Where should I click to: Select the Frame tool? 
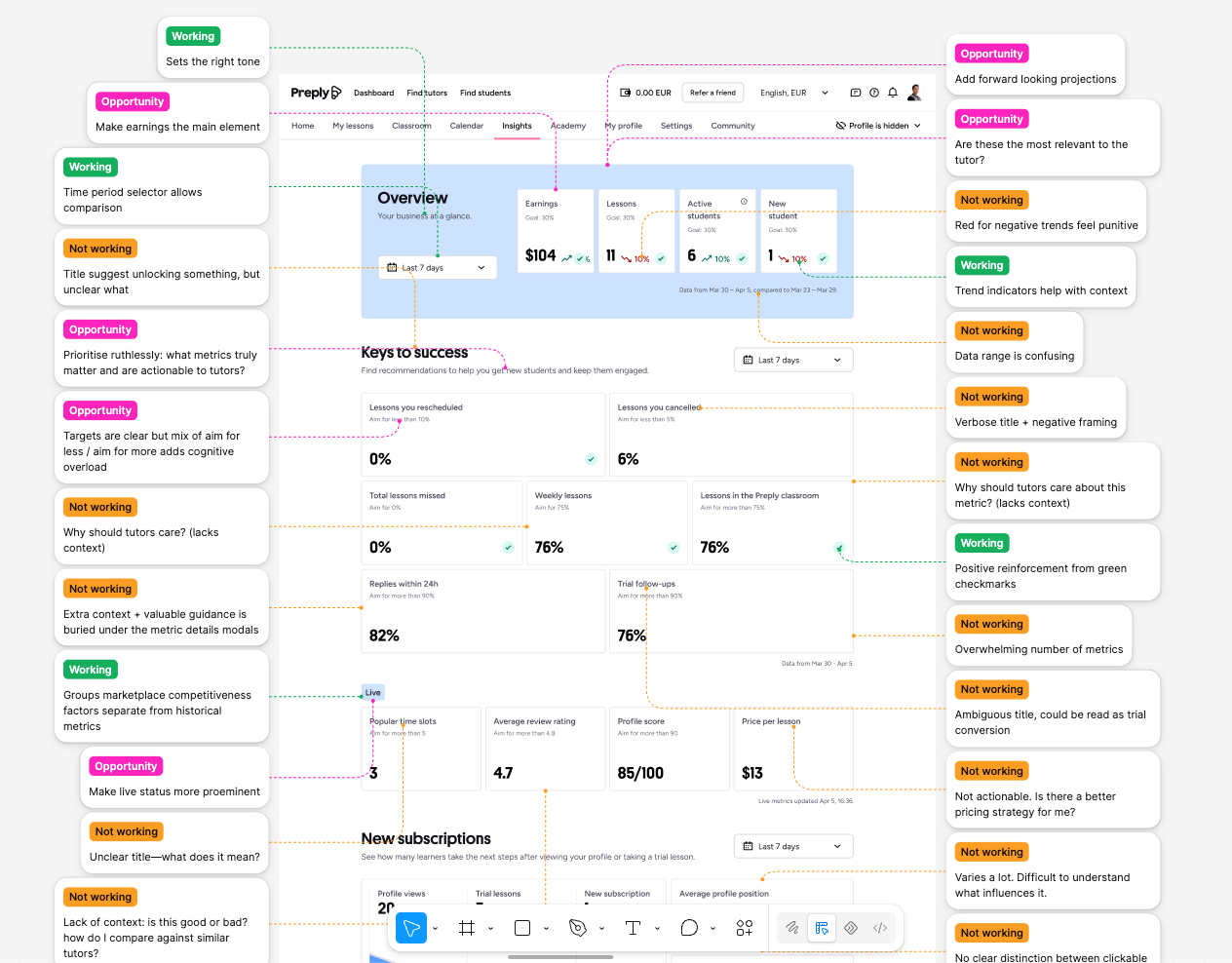pos(467,928)
